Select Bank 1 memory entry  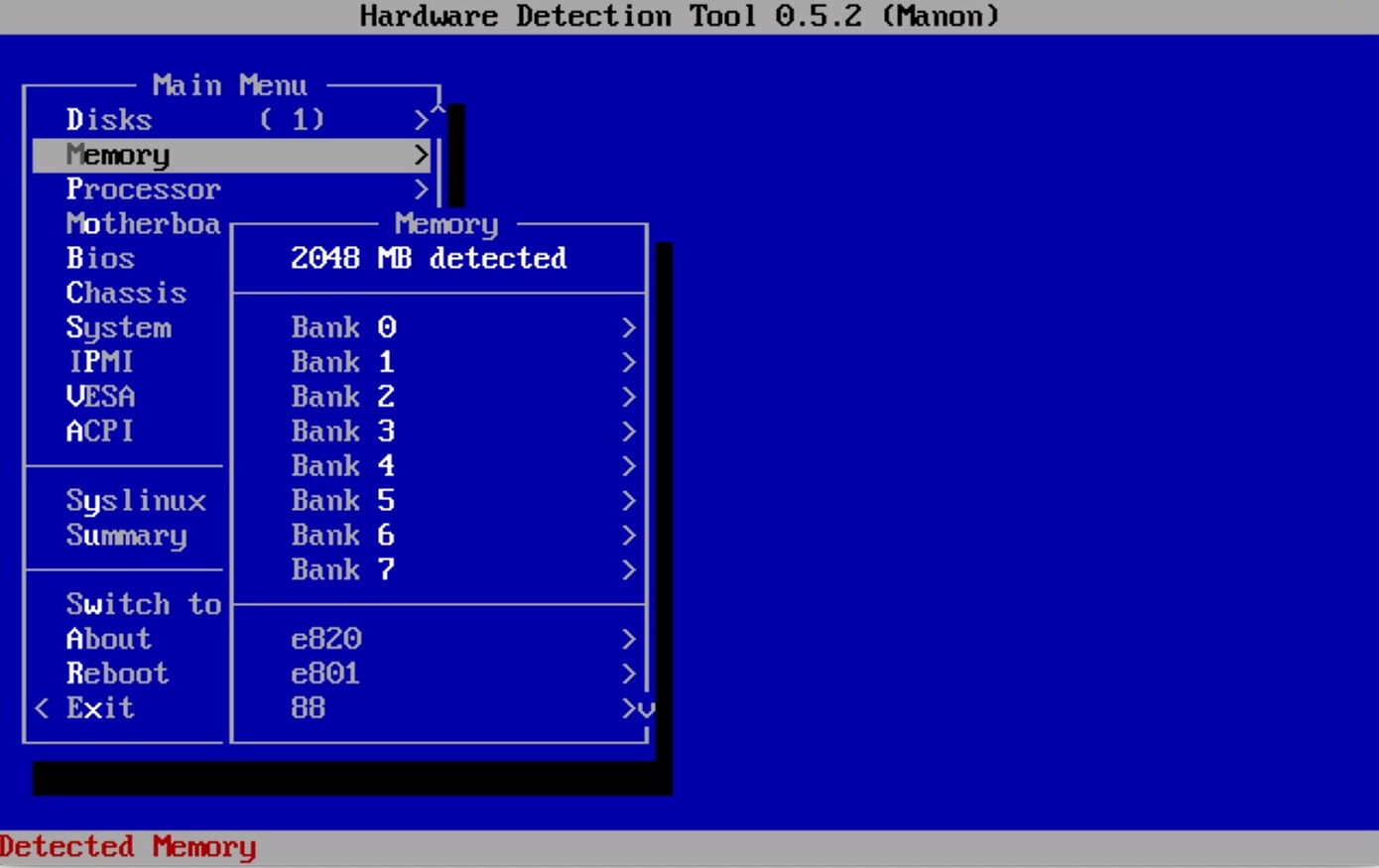coord(342,362)
